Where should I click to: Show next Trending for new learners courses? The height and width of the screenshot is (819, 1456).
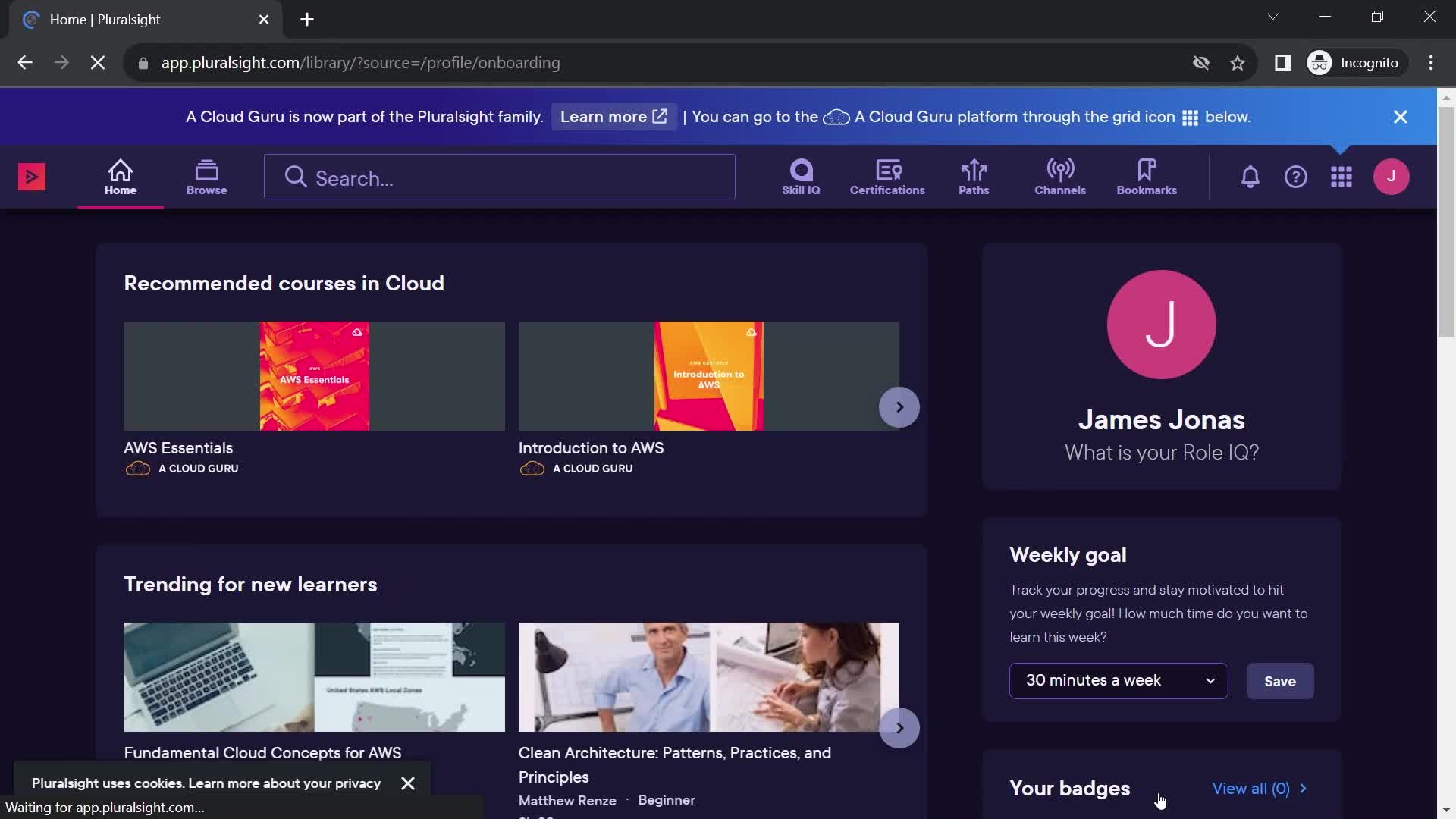[x=899, y=728]
